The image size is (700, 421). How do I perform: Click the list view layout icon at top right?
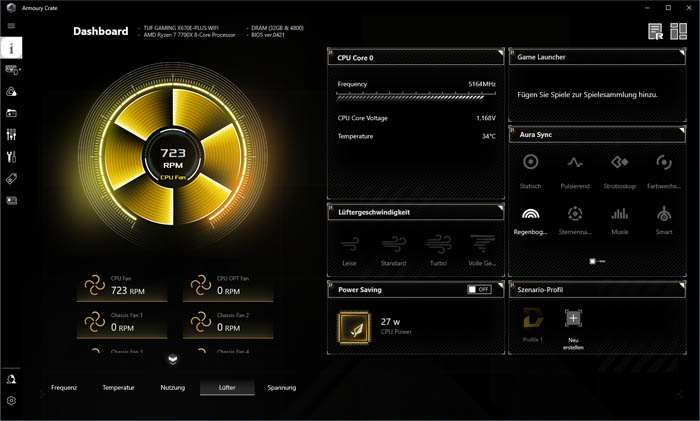pyautogui.click(x=655, y=31)
